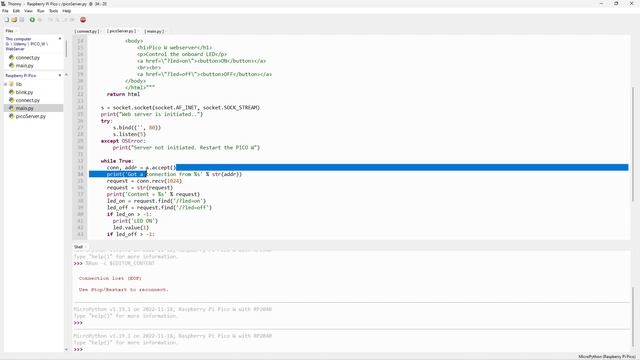This screenshot has width=640, height=360.
Task: Expand the lib folder tree node
Action: (6, 84)
